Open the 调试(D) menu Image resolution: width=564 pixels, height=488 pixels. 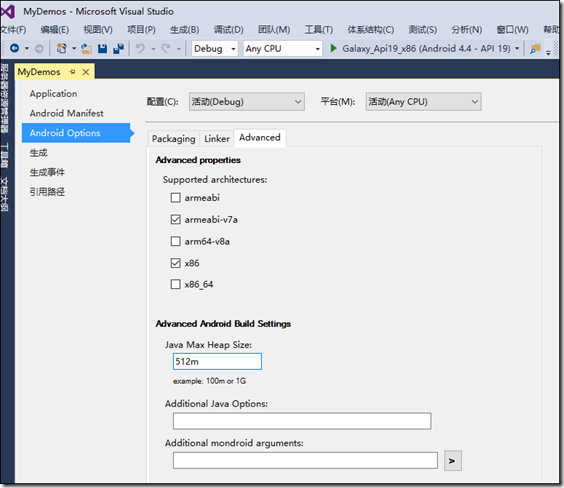click(x=228, y=29)
